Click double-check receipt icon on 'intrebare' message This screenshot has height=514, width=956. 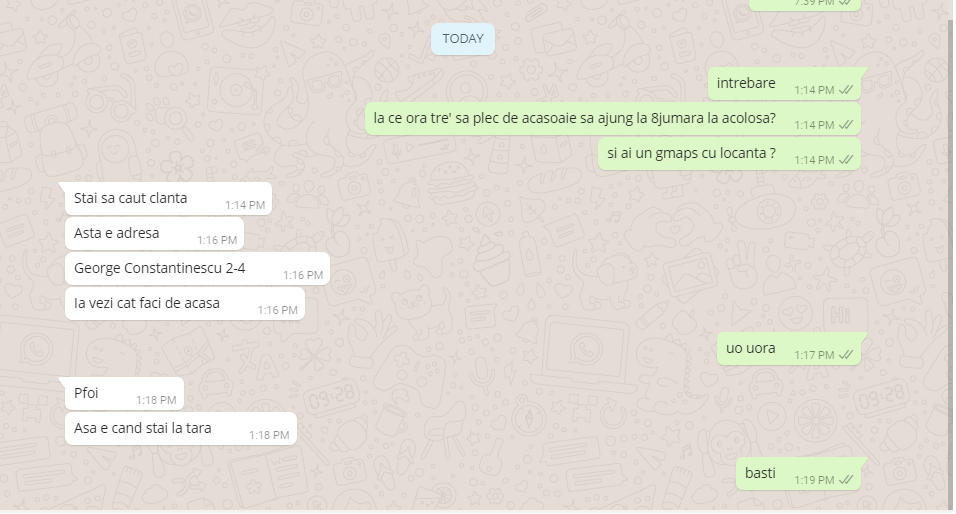click(846, 90)
